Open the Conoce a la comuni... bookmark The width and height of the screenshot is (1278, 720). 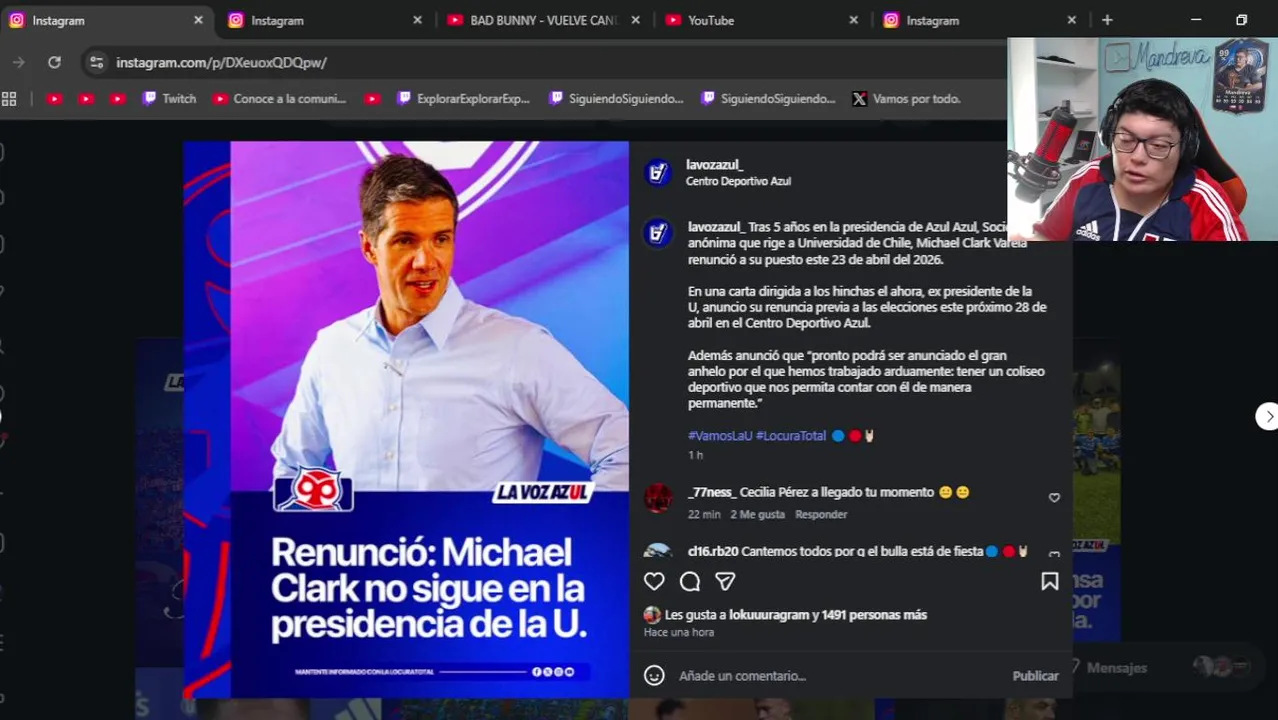pyautogui.click(x=279, y=98)
